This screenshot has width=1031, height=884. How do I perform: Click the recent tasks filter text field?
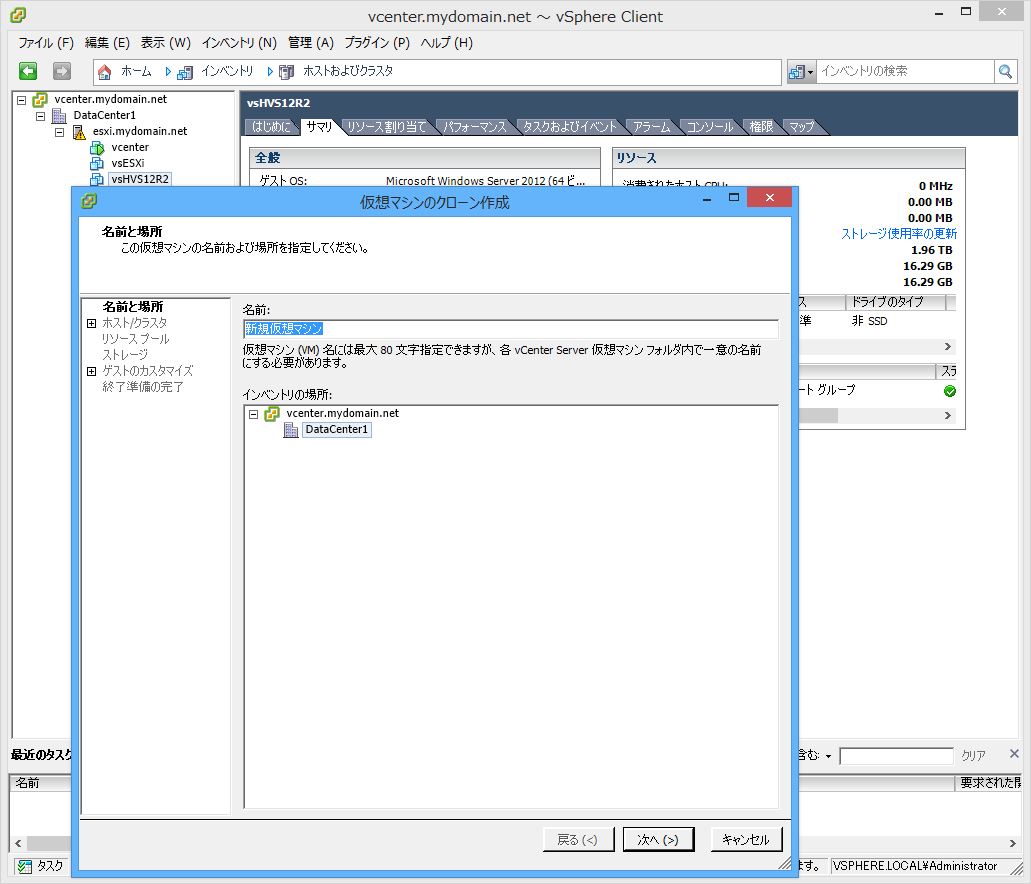click(x=896, y=756)
